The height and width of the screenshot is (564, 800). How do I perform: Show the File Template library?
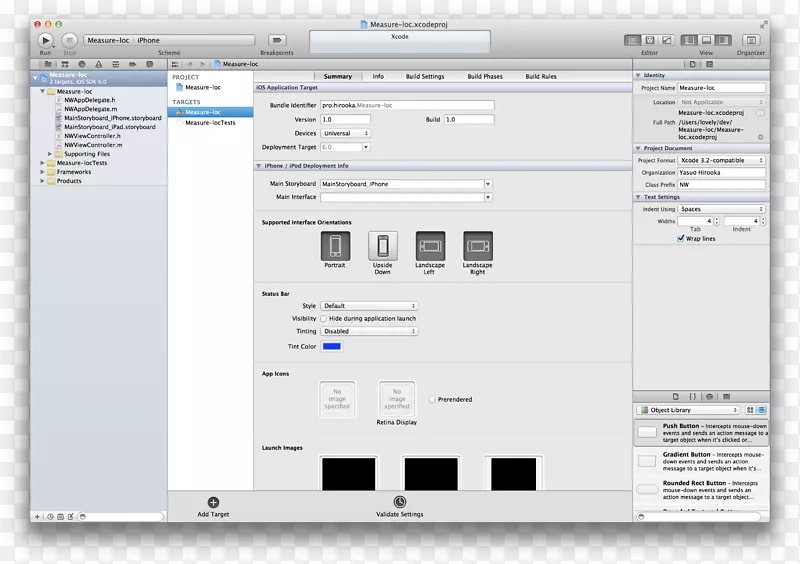click(x=676, y=397)
